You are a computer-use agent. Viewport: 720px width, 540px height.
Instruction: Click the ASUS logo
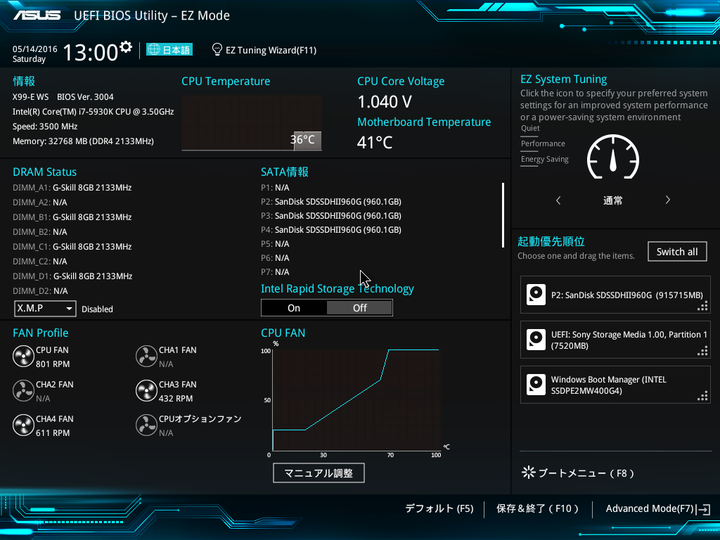(x=37, y=16)
